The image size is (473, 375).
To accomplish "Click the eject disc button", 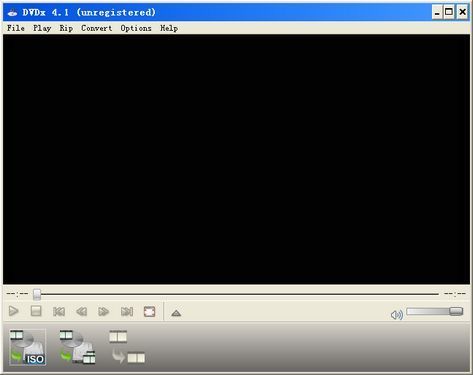I will pyautogui.click(x=176, y=313).
